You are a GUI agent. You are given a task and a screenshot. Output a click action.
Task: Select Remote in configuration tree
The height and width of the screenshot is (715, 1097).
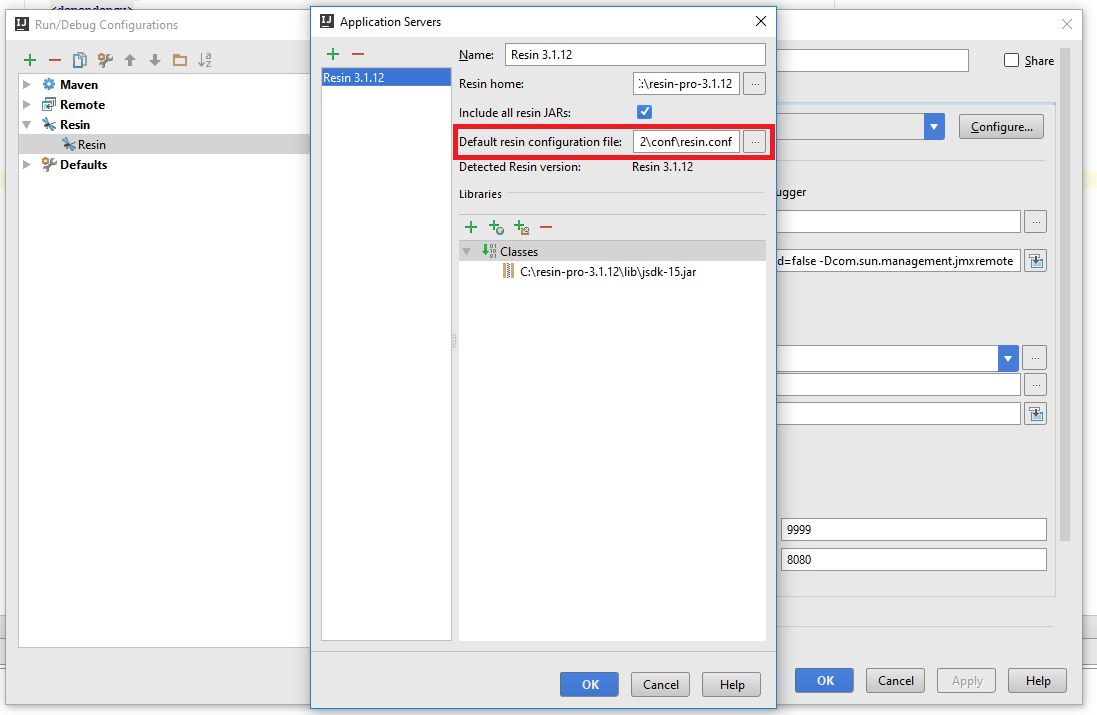pos(82,105)
